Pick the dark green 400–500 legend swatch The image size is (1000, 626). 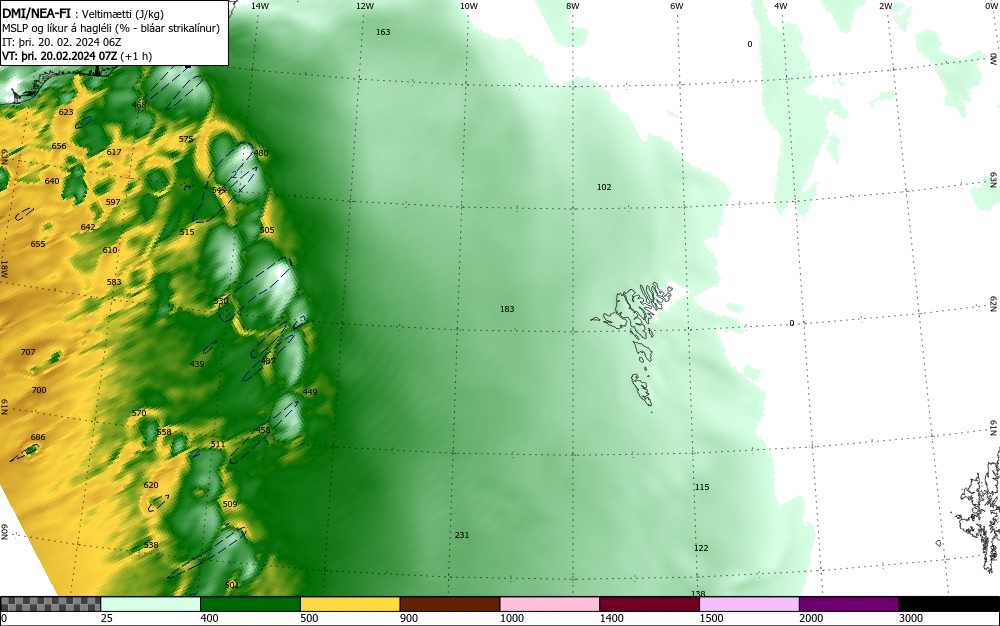[x=250, y=604]
